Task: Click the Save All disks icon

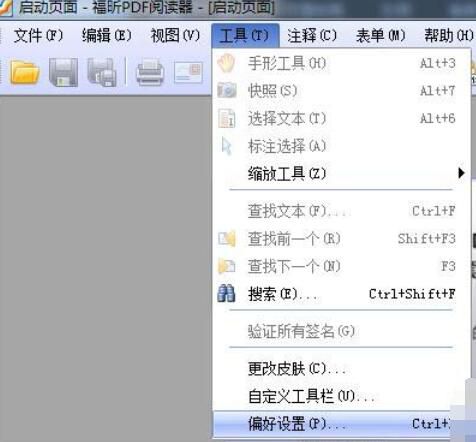Action: 102,72
